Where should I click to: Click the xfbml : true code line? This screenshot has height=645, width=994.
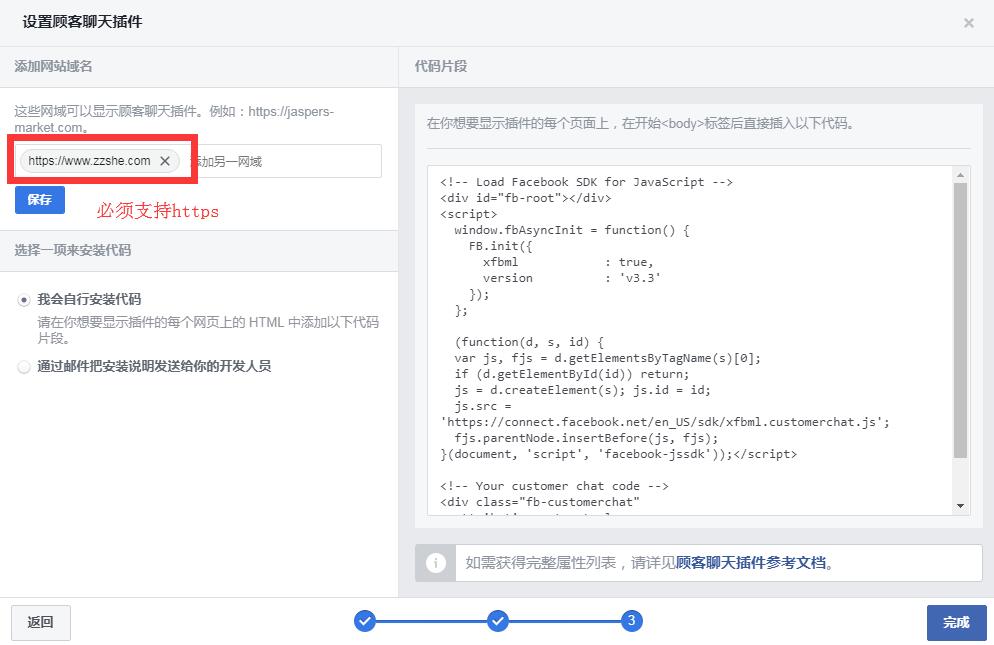[x=568, y=263]
